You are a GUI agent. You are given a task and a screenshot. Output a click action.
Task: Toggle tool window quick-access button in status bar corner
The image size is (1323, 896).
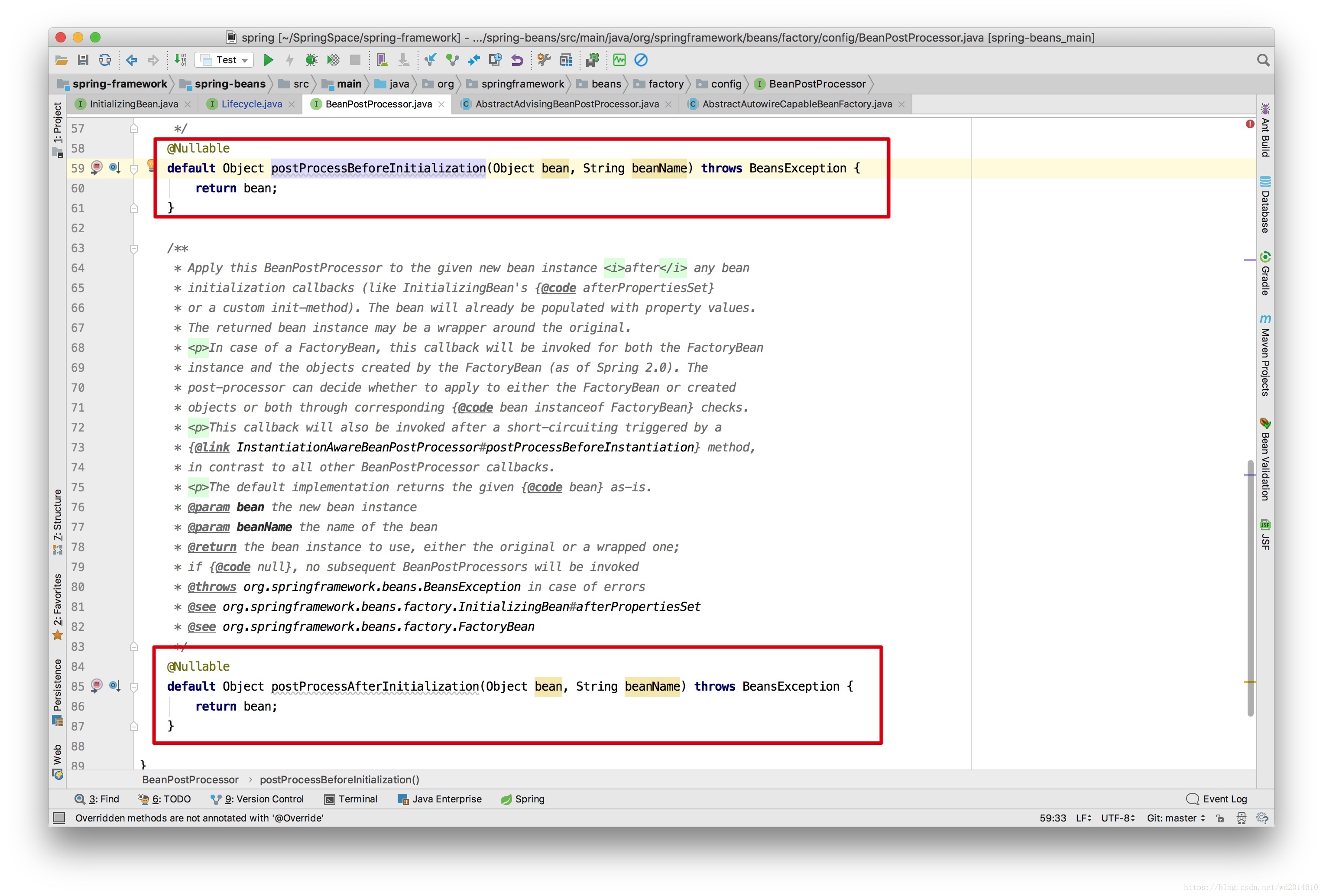[58, 818]
